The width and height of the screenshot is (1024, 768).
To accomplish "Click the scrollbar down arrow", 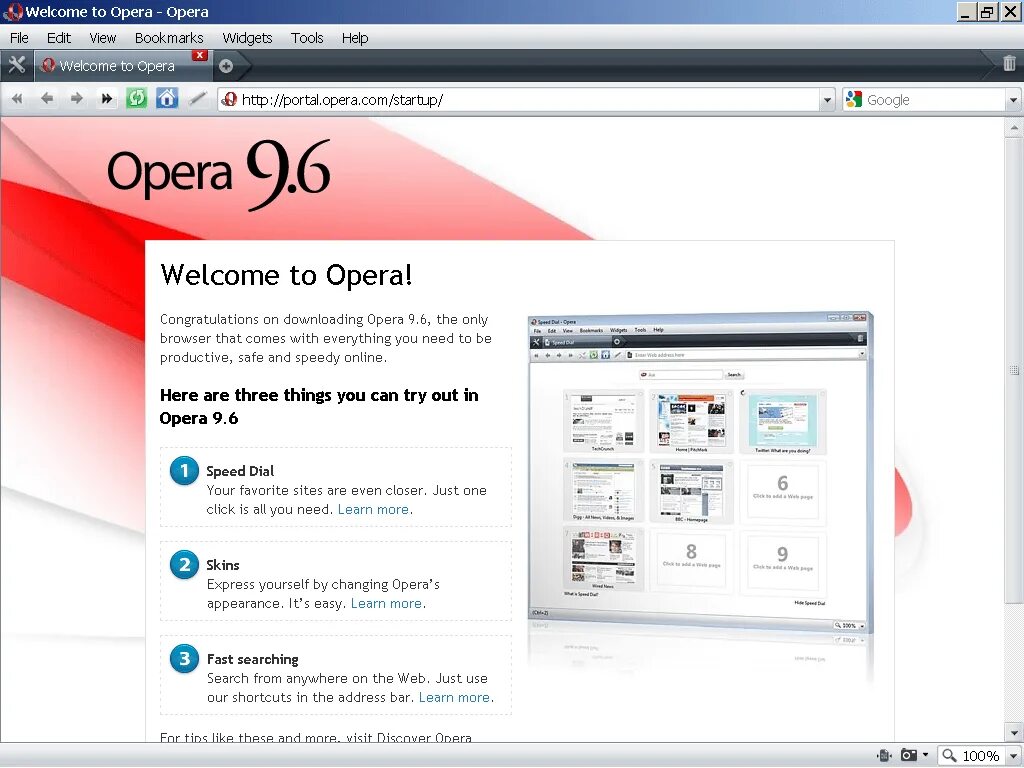I will (1014, 731).
